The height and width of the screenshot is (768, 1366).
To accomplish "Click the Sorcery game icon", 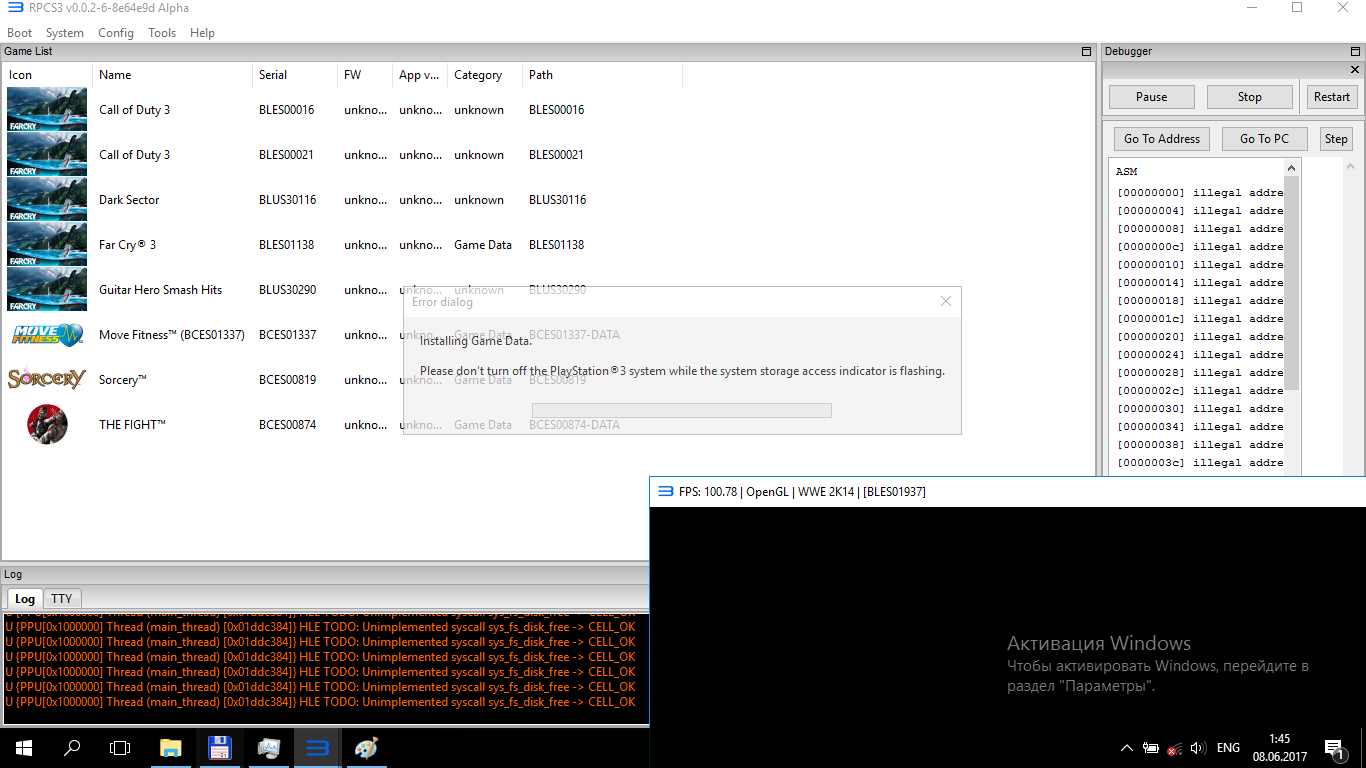I will [47, 379].
